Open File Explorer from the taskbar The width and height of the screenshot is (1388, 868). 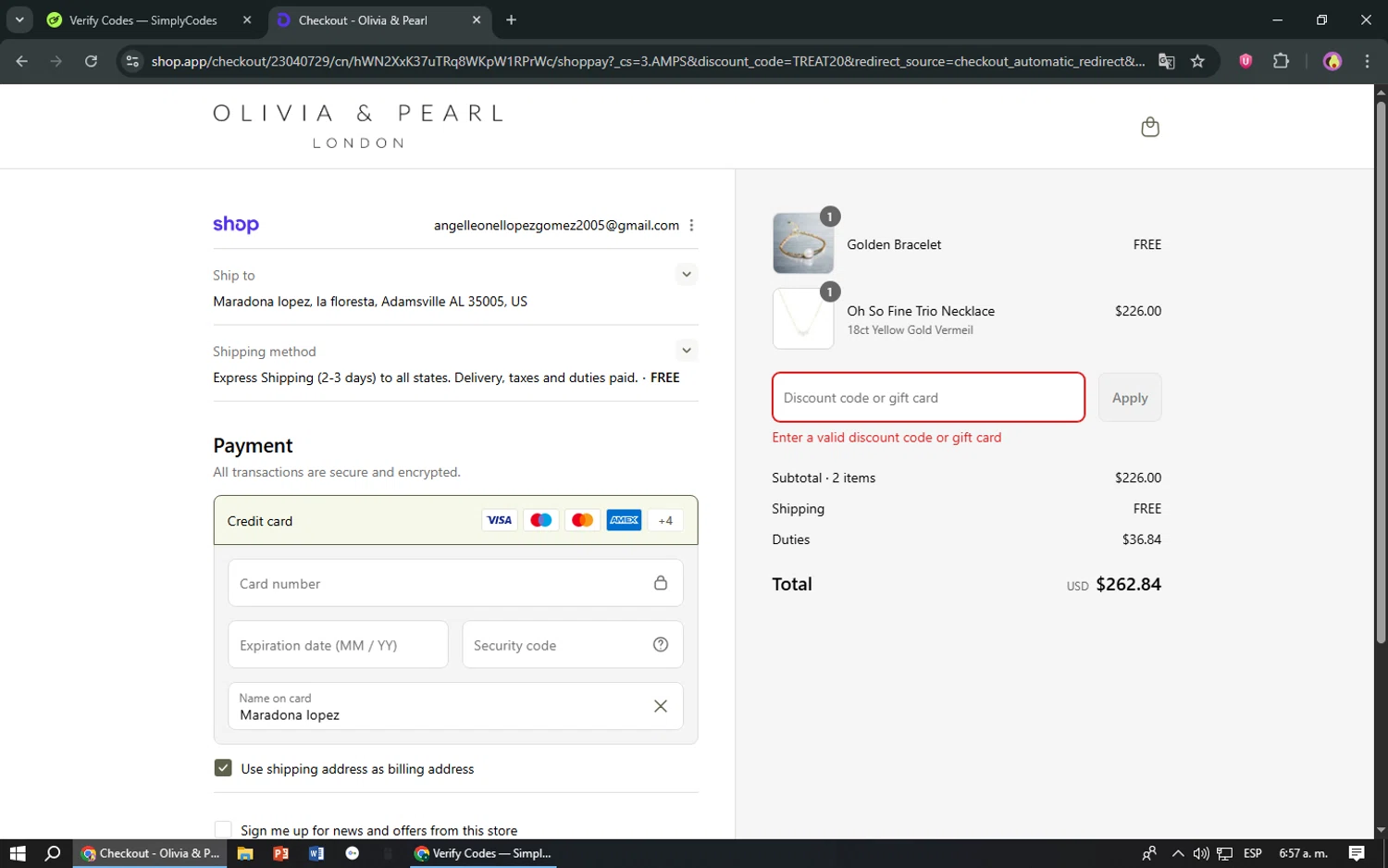tap(245, 853)
